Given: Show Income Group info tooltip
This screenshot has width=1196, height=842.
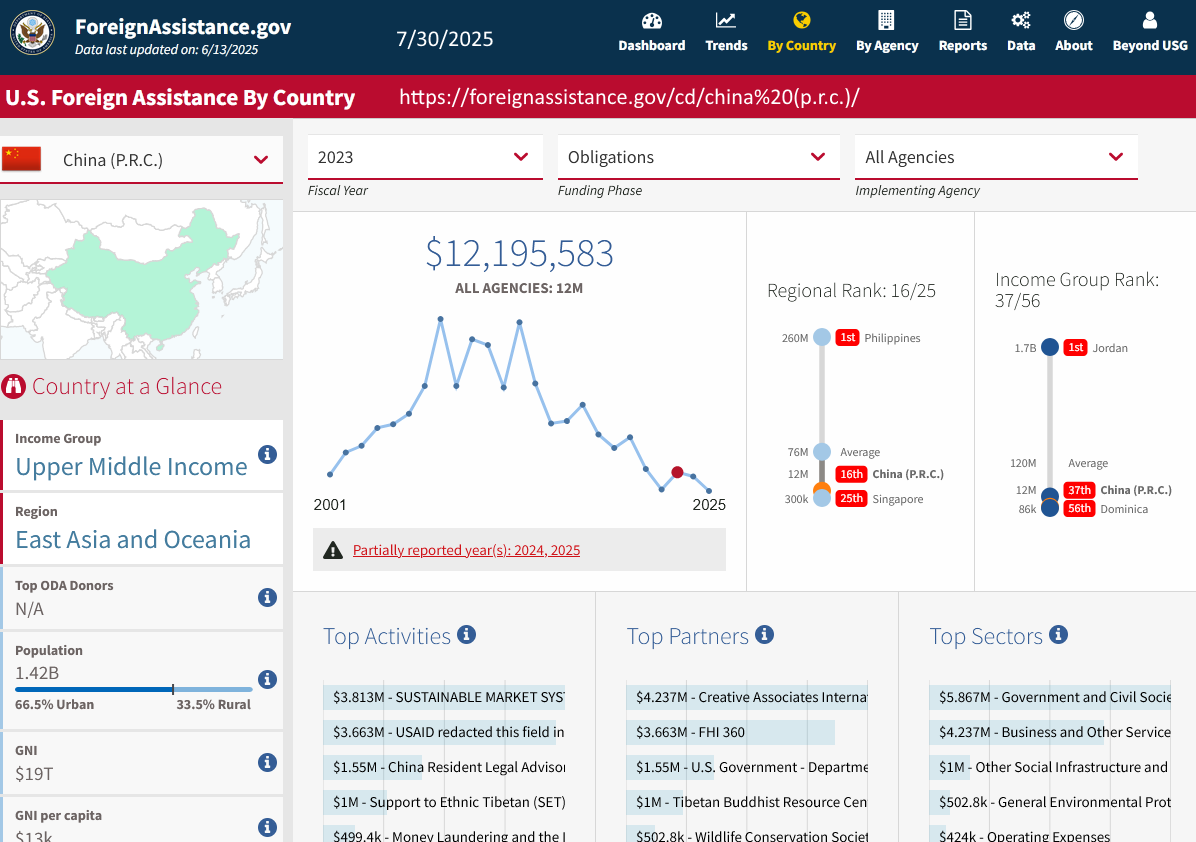Looking at the screenshot, I should [x=267, y=455].
